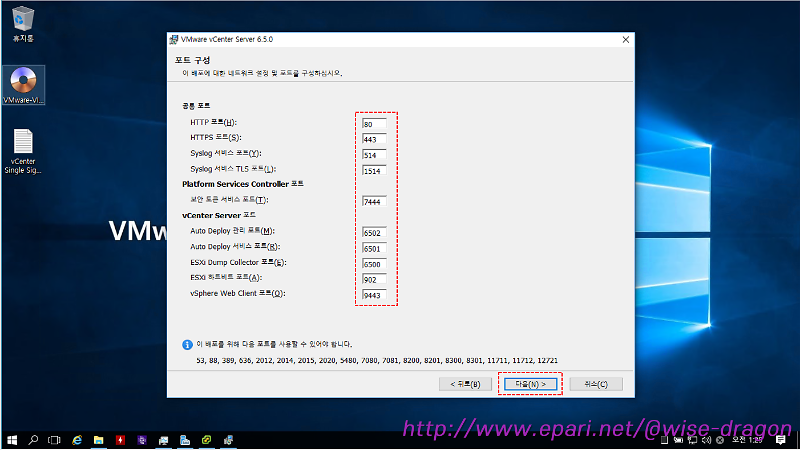Click the green VMware taskbar icon

point(206,440)
